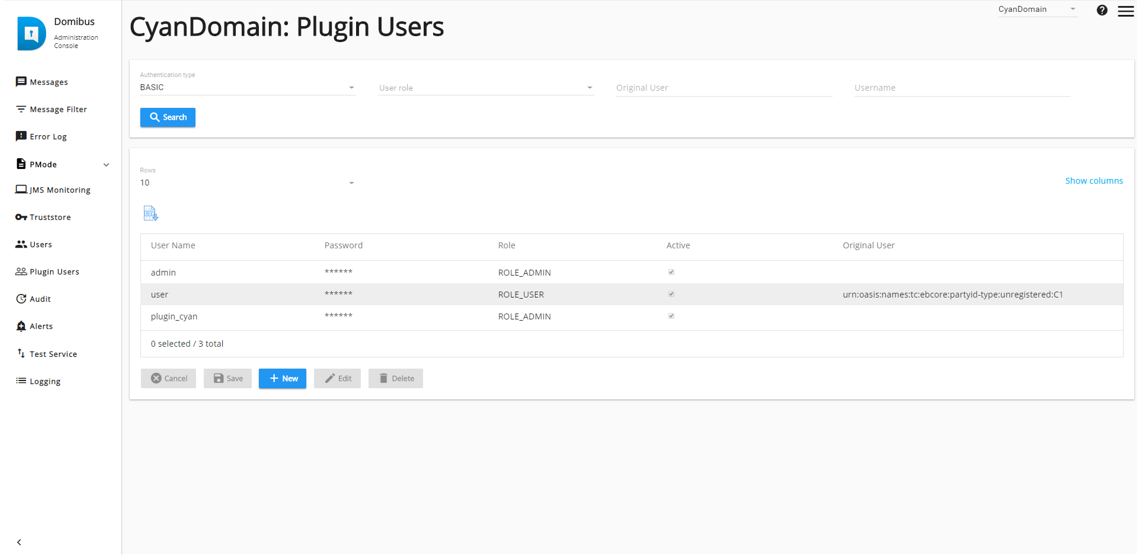The image size is (1137, 555).
Task: Go to Messages in the sidebar
Action: pos(48,82)
